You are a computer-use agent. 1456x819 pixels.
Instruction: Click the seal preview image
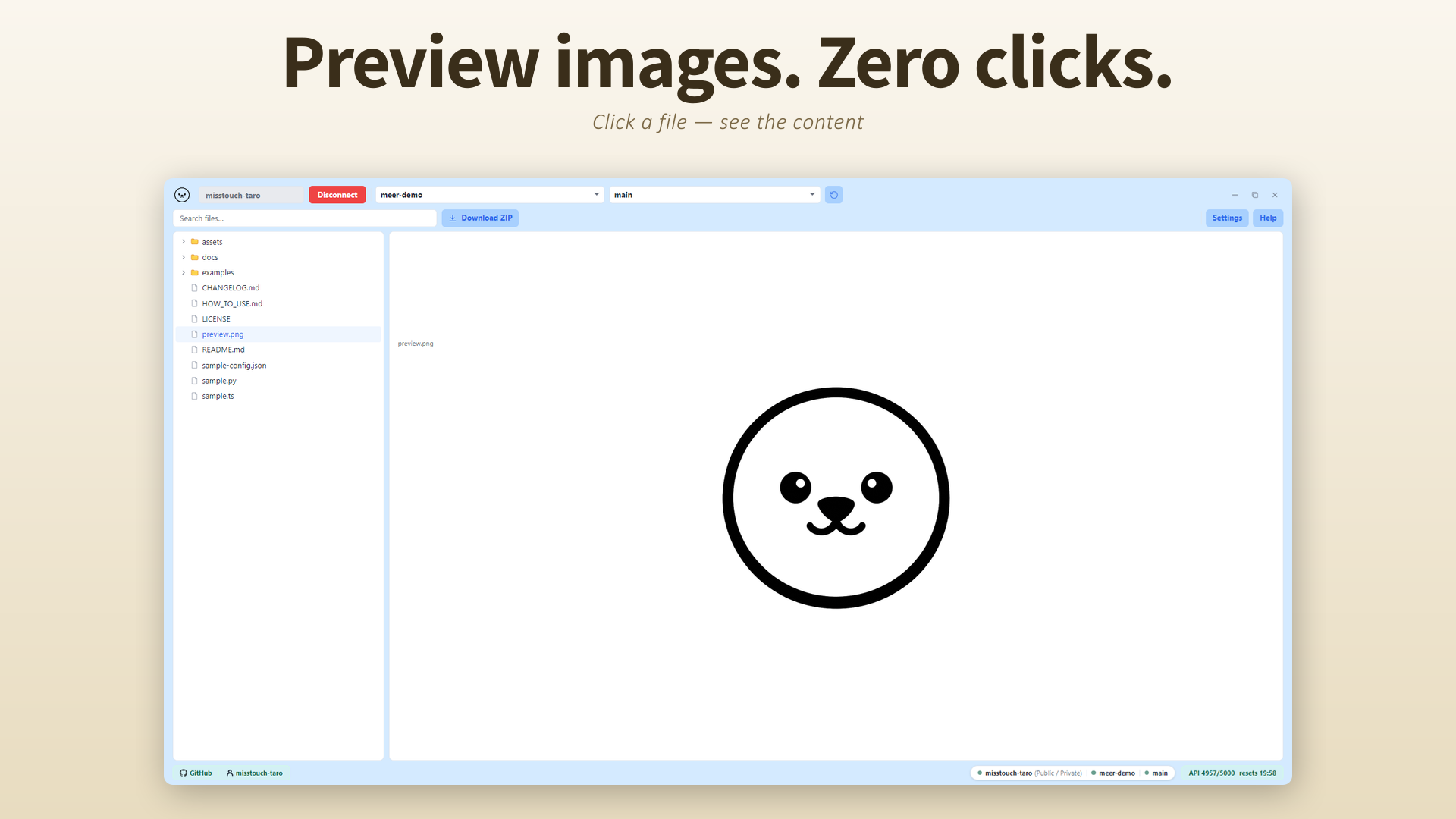836,497
